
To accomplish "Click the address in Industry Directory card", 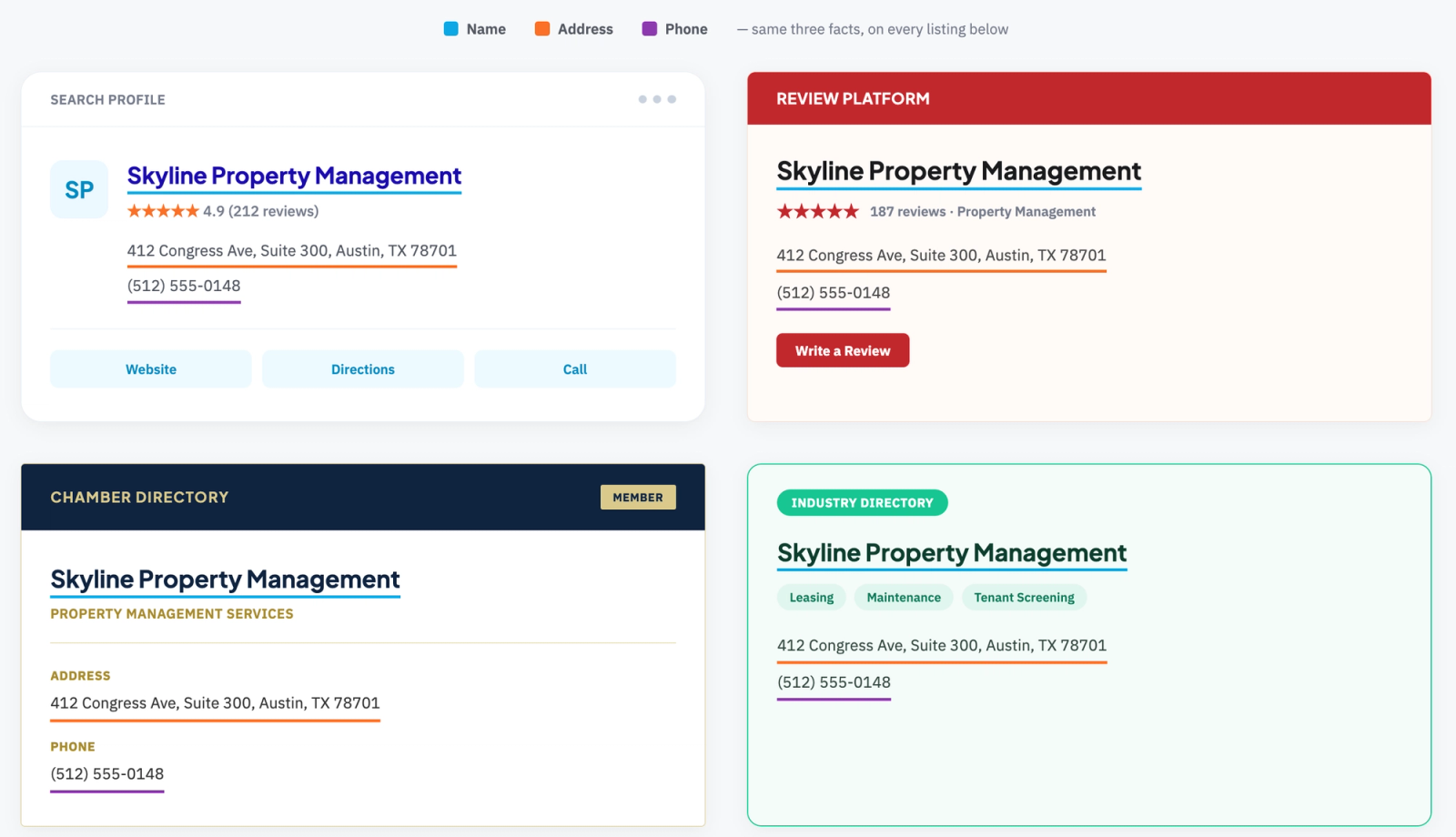I will tap(942, 646).
